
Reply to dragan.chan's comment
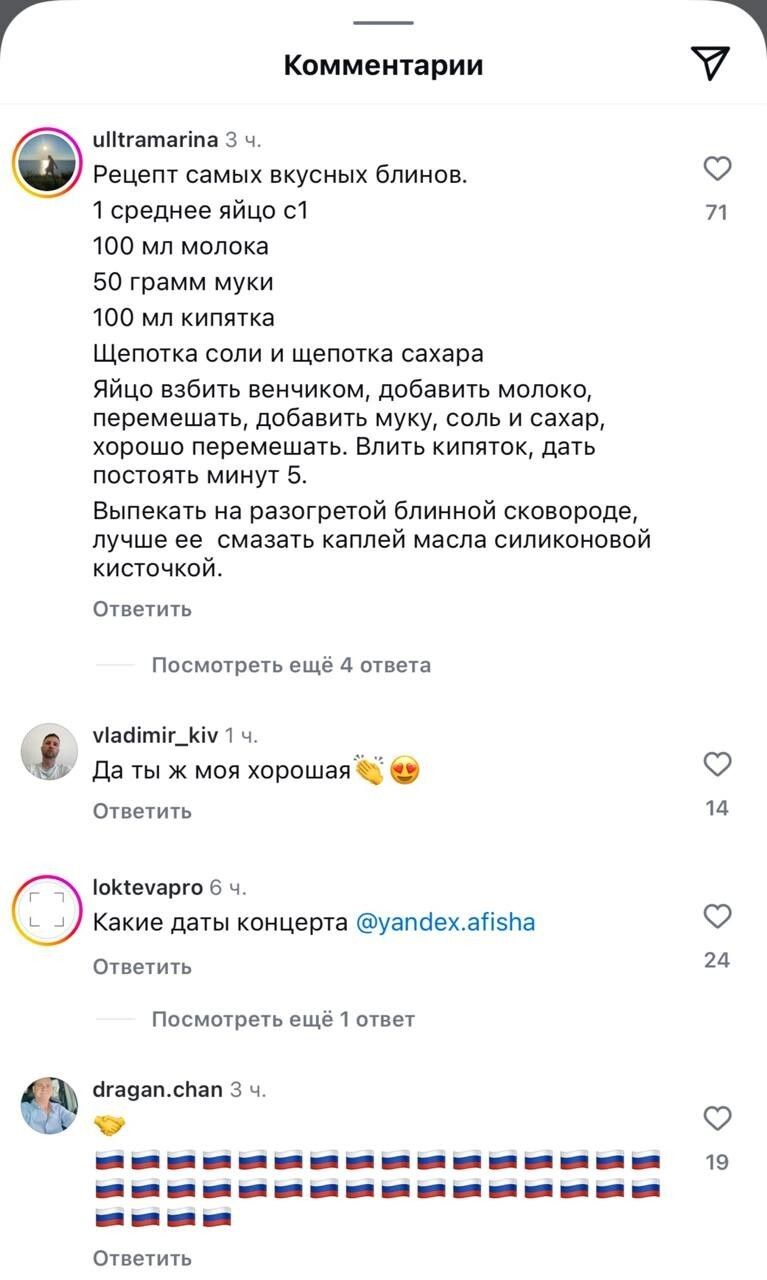tap(142, 1258)
